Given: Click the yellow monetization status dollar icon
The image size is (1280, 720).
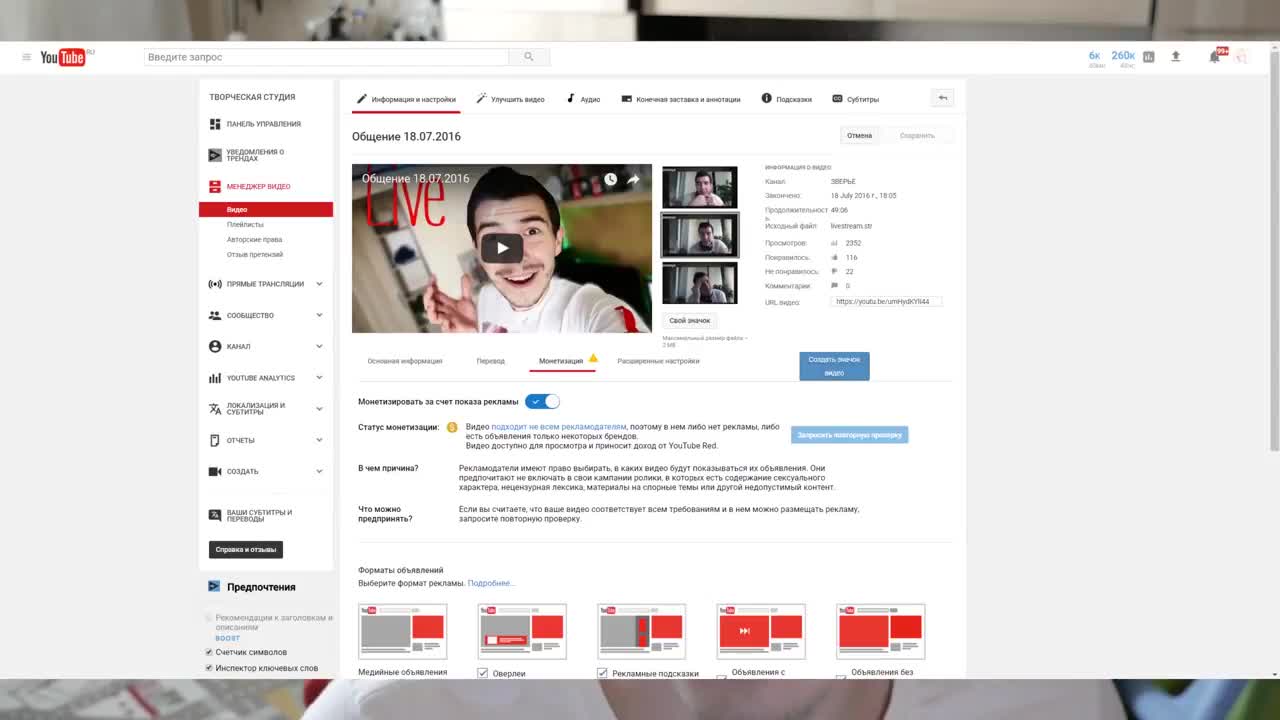Looking at the screenshot, I should click(452, 427).
